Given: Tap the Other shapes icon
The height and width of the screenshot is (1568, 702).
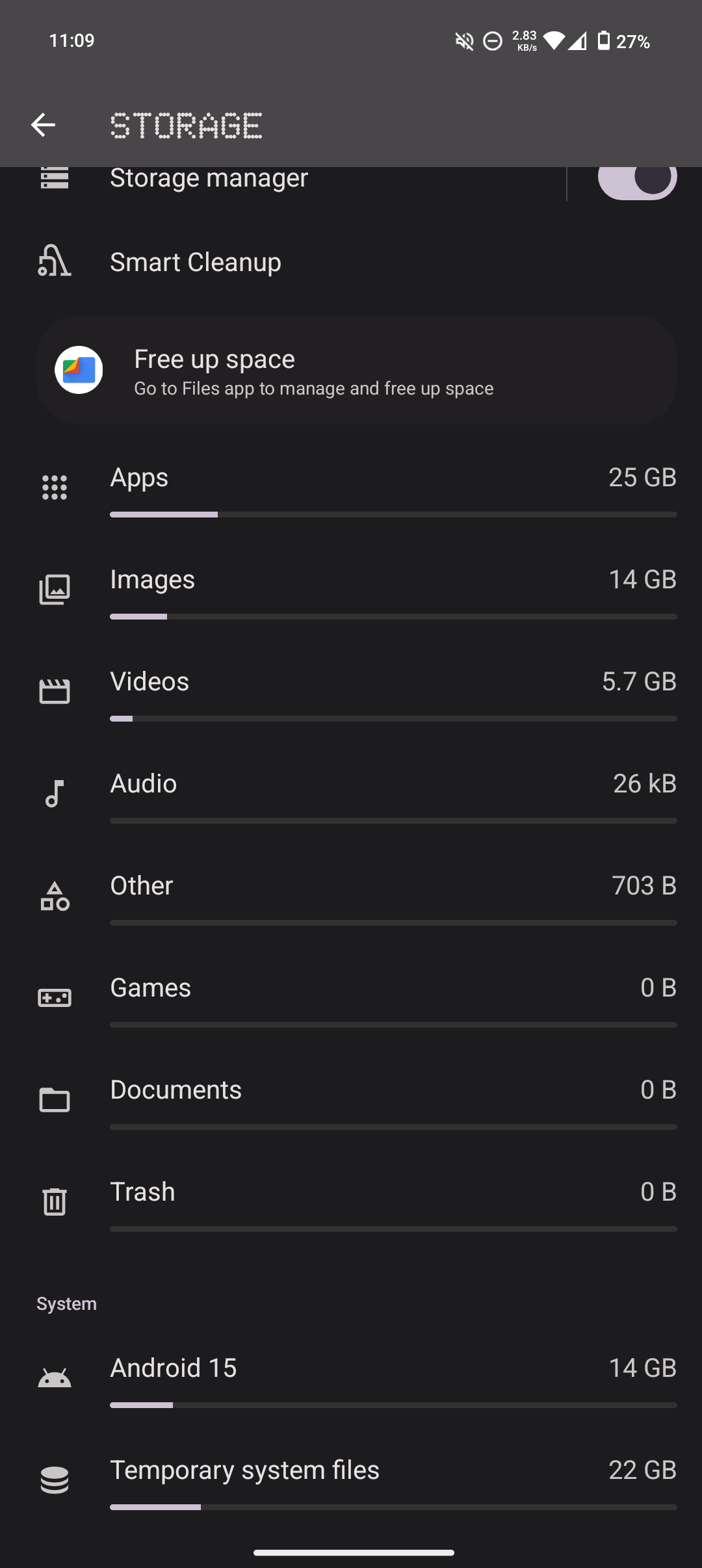Looking at the screenshot, I should pos(55,896).
